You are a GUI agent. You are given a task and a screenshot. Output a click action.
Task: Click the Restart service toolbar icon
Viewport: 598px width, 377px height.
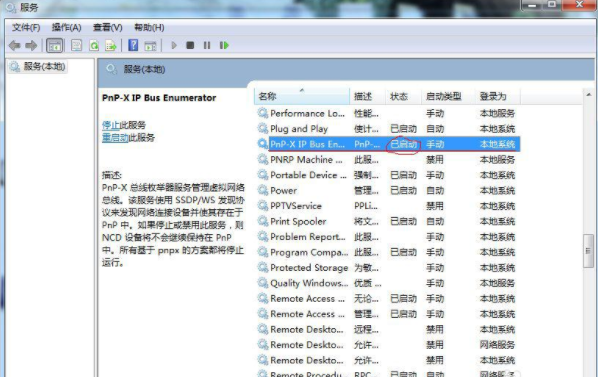[224, 45]
